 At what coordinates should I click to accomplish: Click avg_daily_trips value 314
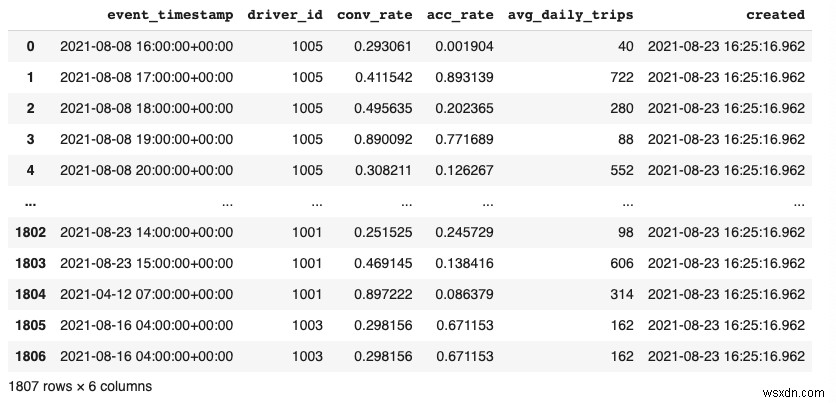pos(622,294)
